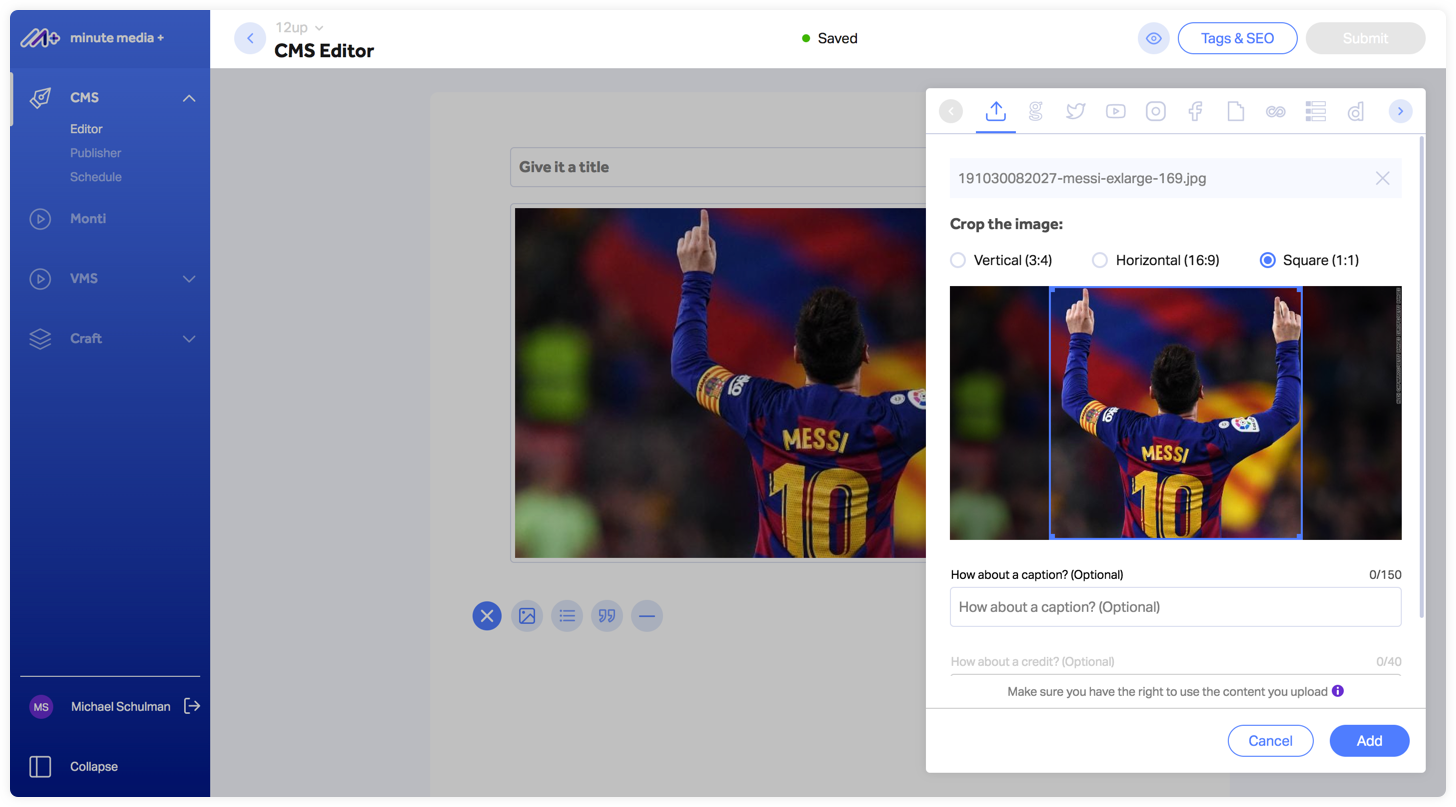1456x807 pixels.
Task: Click Michael Schulman user name
Action: pos(121,707)
